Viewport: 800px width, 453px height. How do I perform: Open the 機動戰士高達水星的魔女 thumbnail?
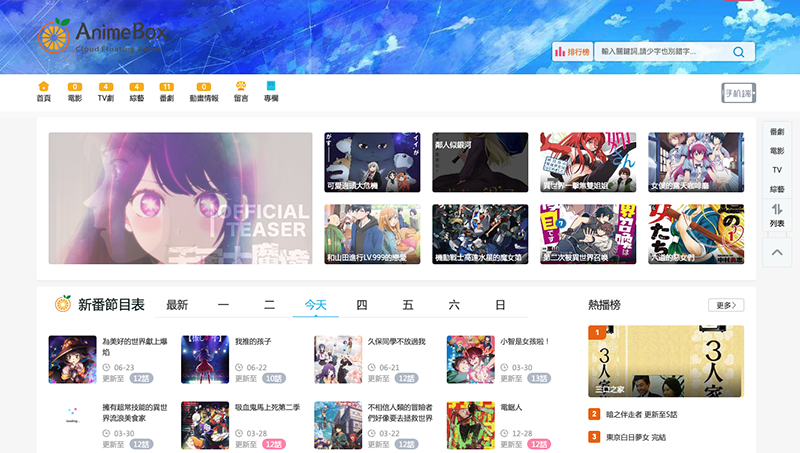[480, 234]
